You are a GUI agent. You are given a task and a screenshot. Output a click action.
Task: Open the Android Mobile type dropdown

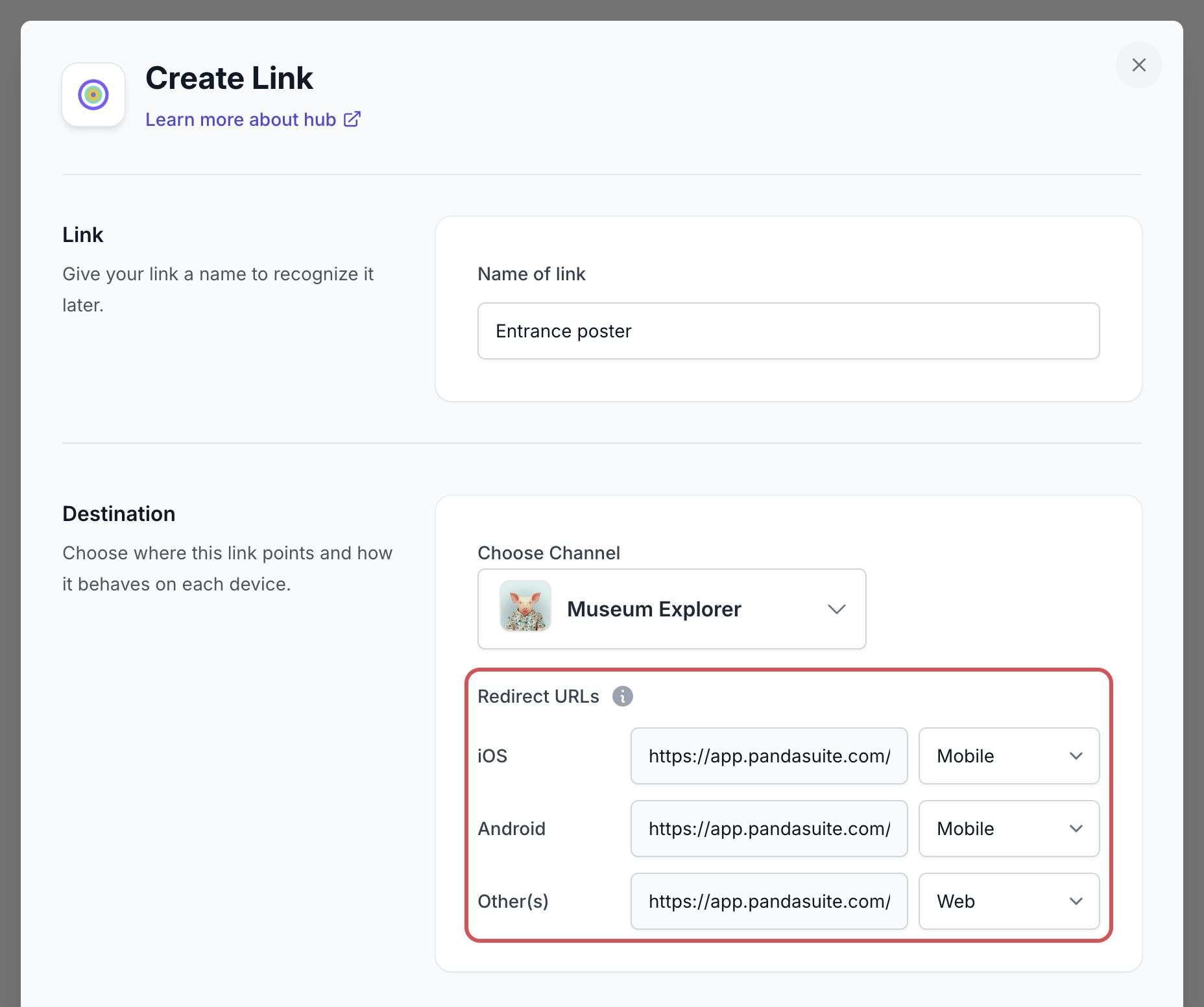coord(1009,829)
